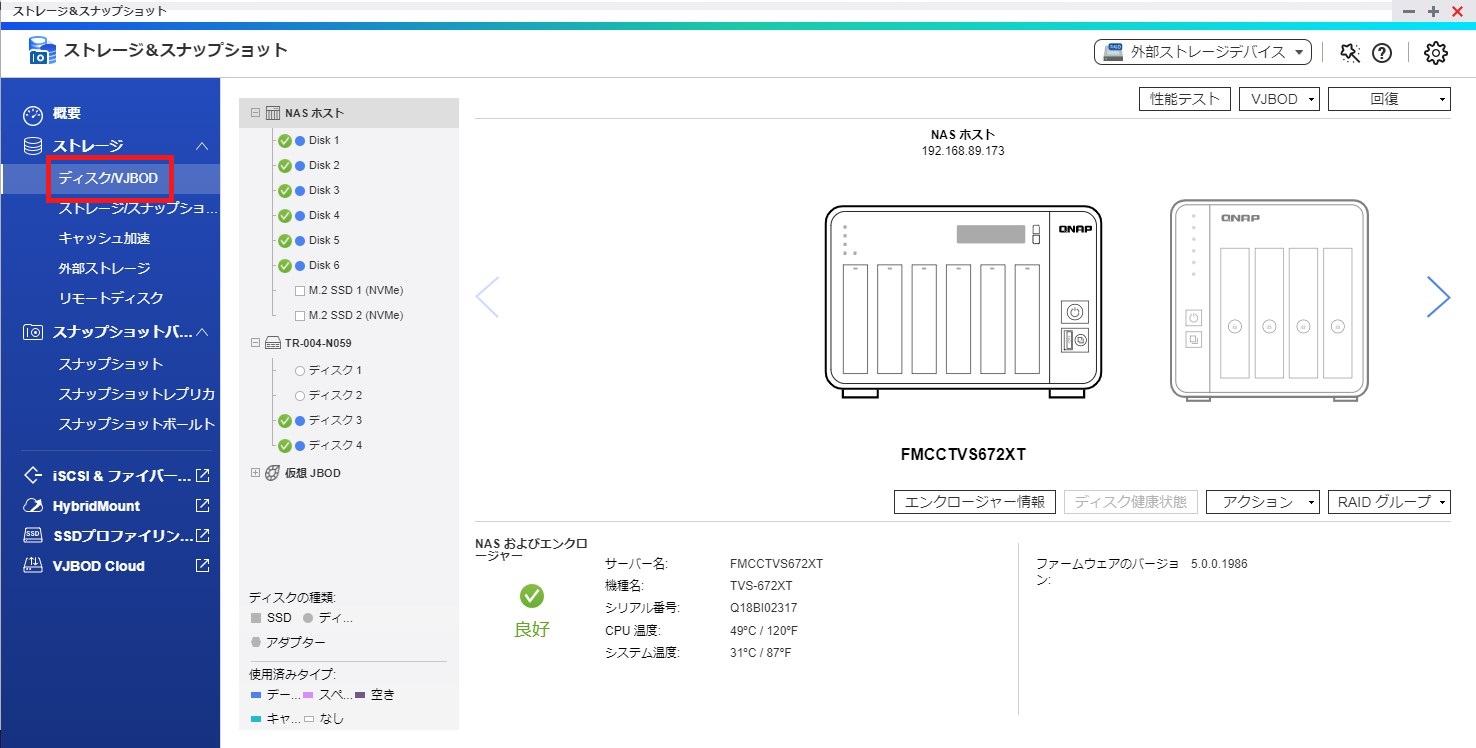Open VJBOD Cloud external link icon
Screen dimensions: 1476x748
202,566
